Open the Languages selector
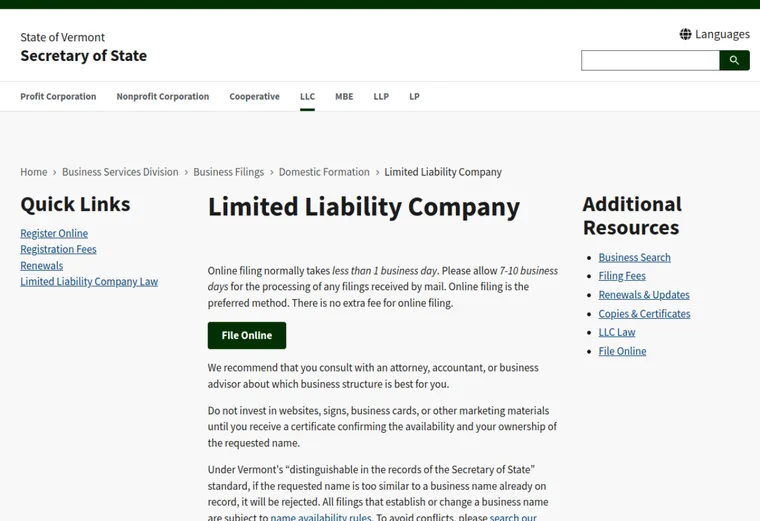Image resolution: width=760 pixels, height=521 pixels. pos(714,34)
